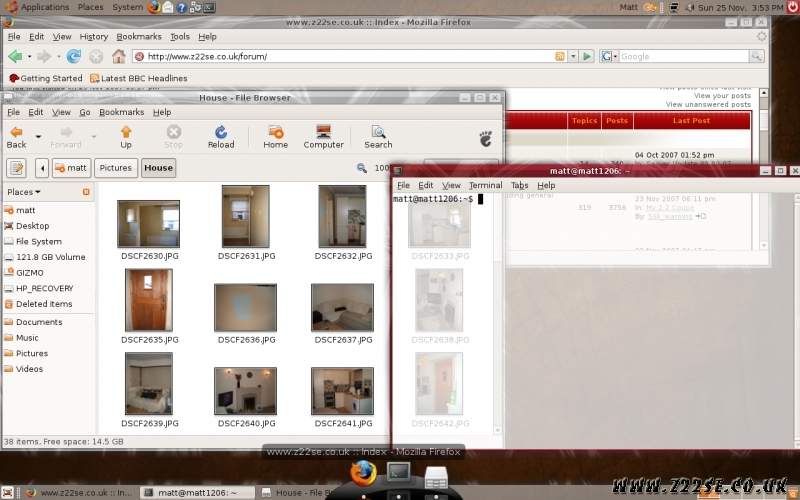Select kitchen photo DSCF2641.JPG

(x=342, y=391)
